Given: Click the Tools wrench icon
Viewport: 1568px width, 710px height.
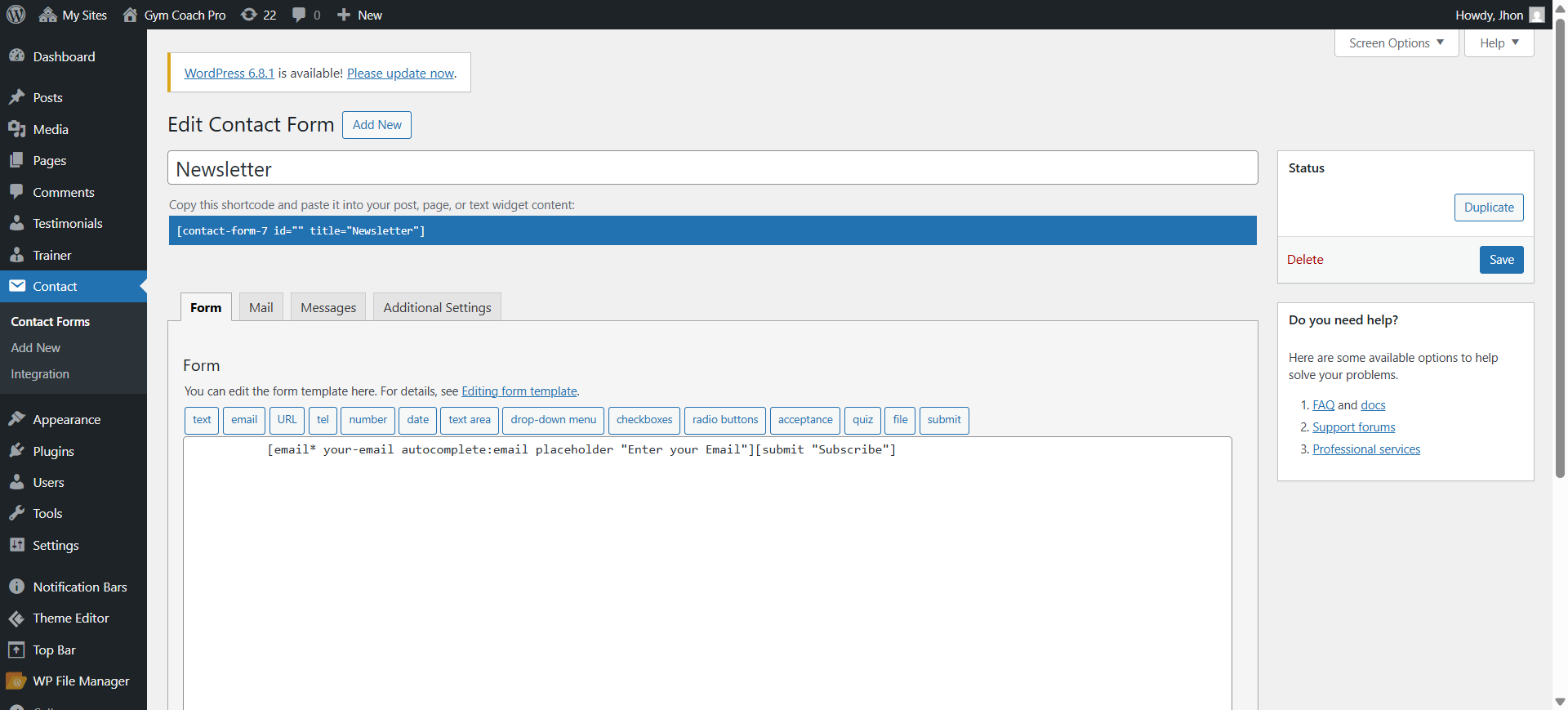Looking at the screenshot, I should click(16, 513).
